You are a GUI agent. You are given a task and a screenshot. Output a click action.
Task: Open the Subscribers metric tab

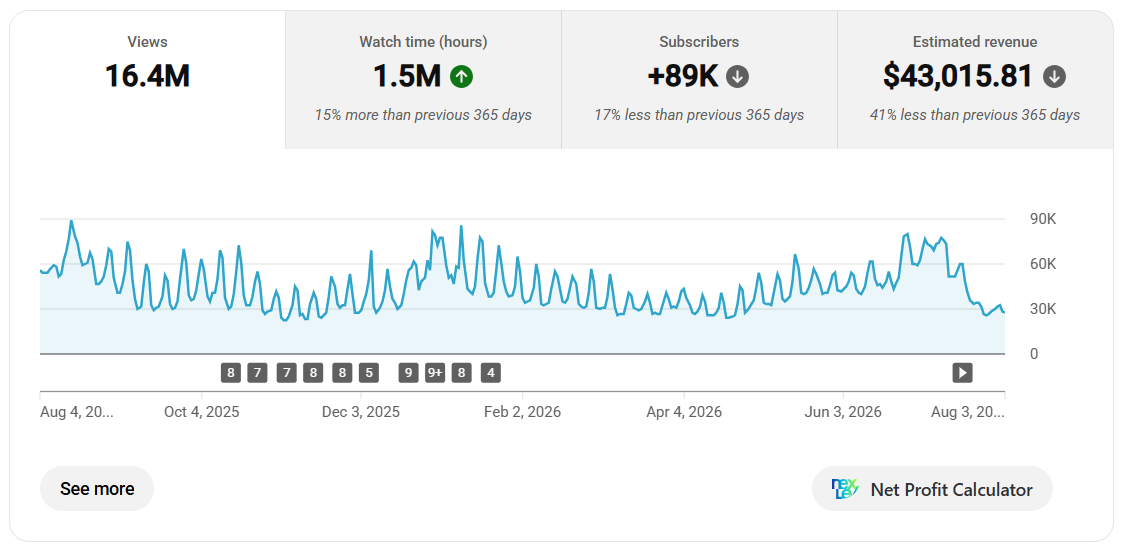[x=700, y=80]
